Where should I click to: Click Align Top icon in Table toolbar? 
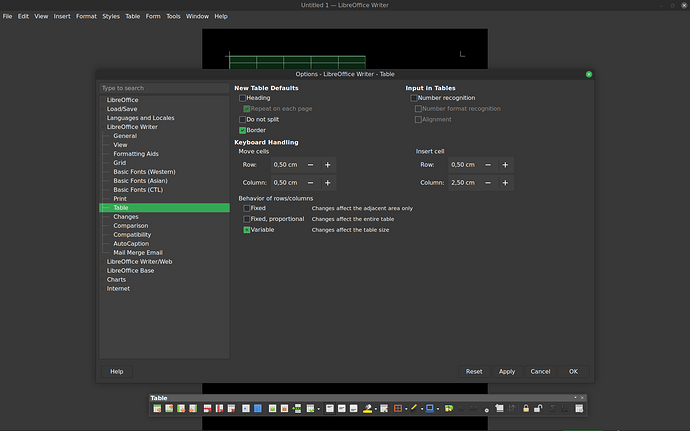pos(330,409)
